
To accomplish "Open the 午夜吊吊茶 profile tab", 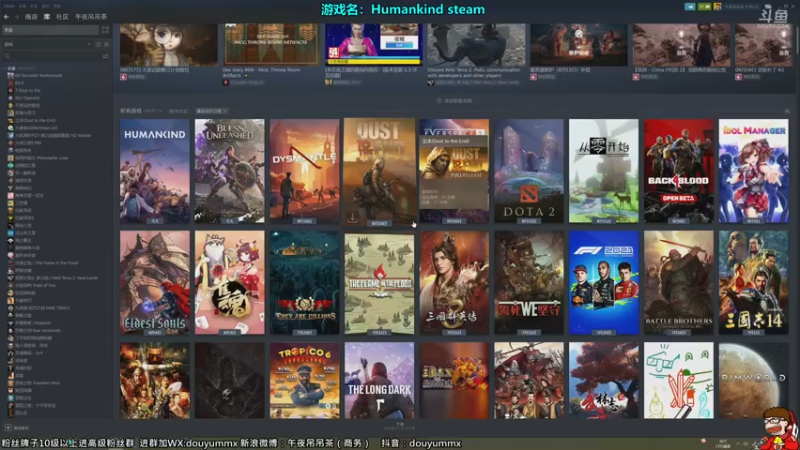I will [x=91, y=17].
